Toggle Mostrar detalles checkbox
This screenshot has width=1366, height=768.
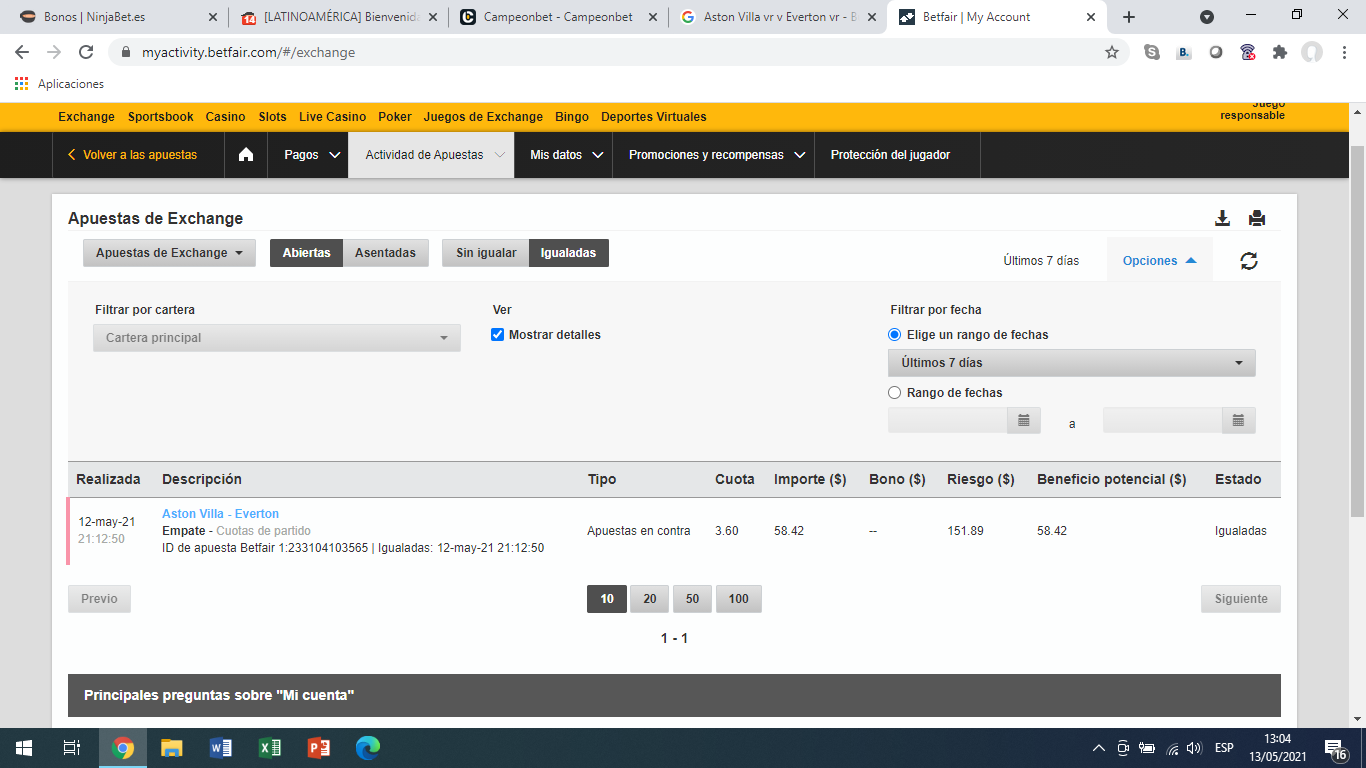[x=498, y=335]
